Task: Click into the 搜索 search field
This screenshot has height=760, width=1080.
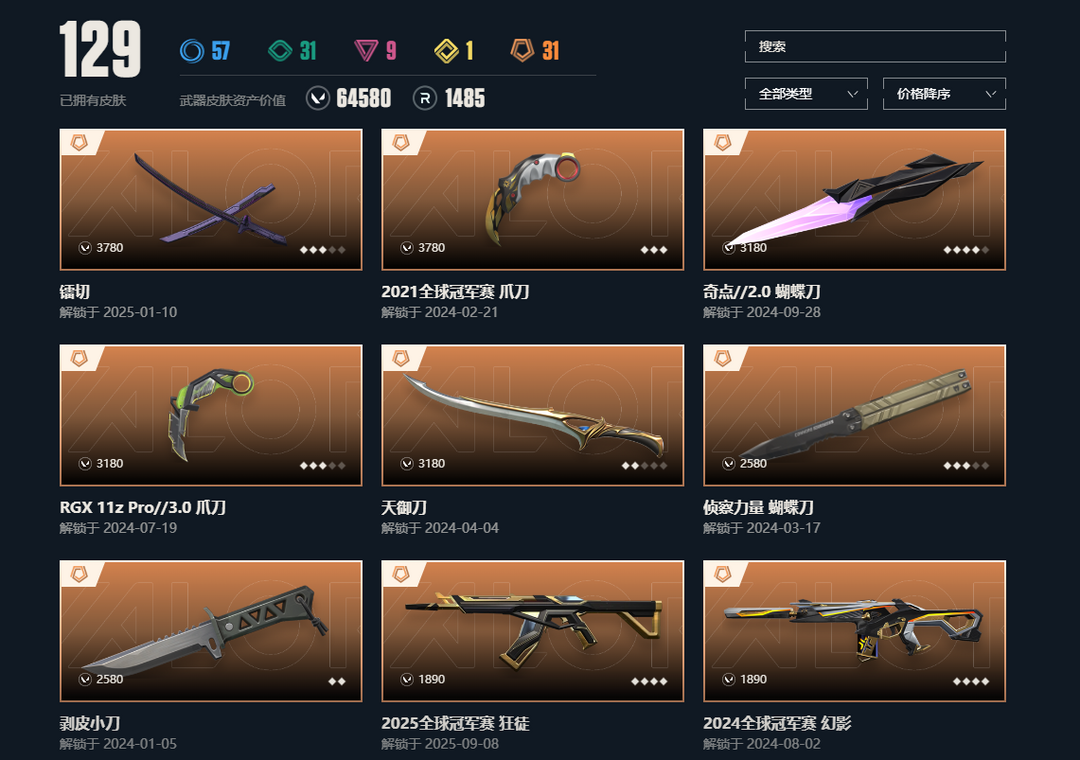Action: [875, 47]
